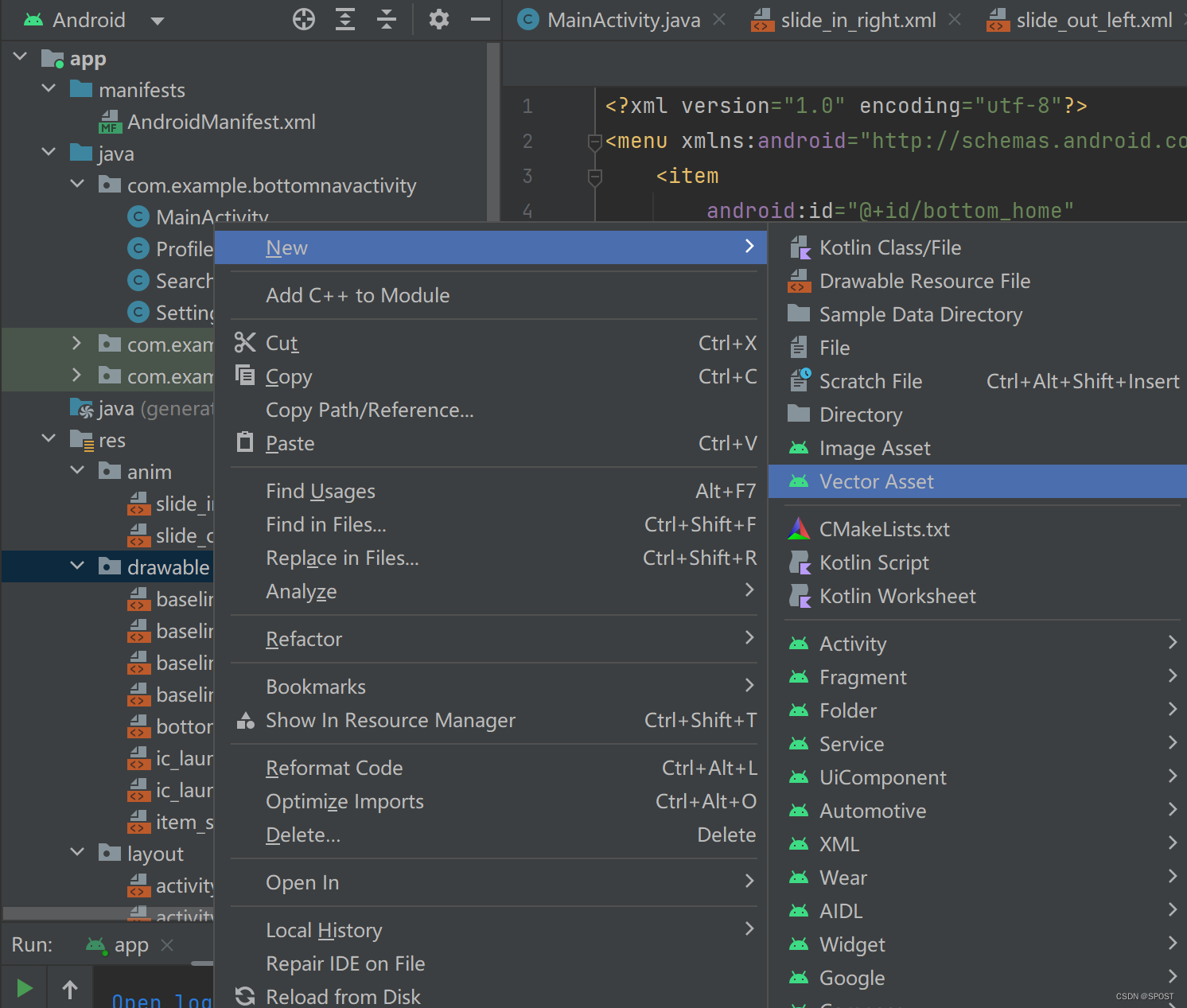
Task: Open the Fragment templates submenu
Action: (x=978, y=677)
